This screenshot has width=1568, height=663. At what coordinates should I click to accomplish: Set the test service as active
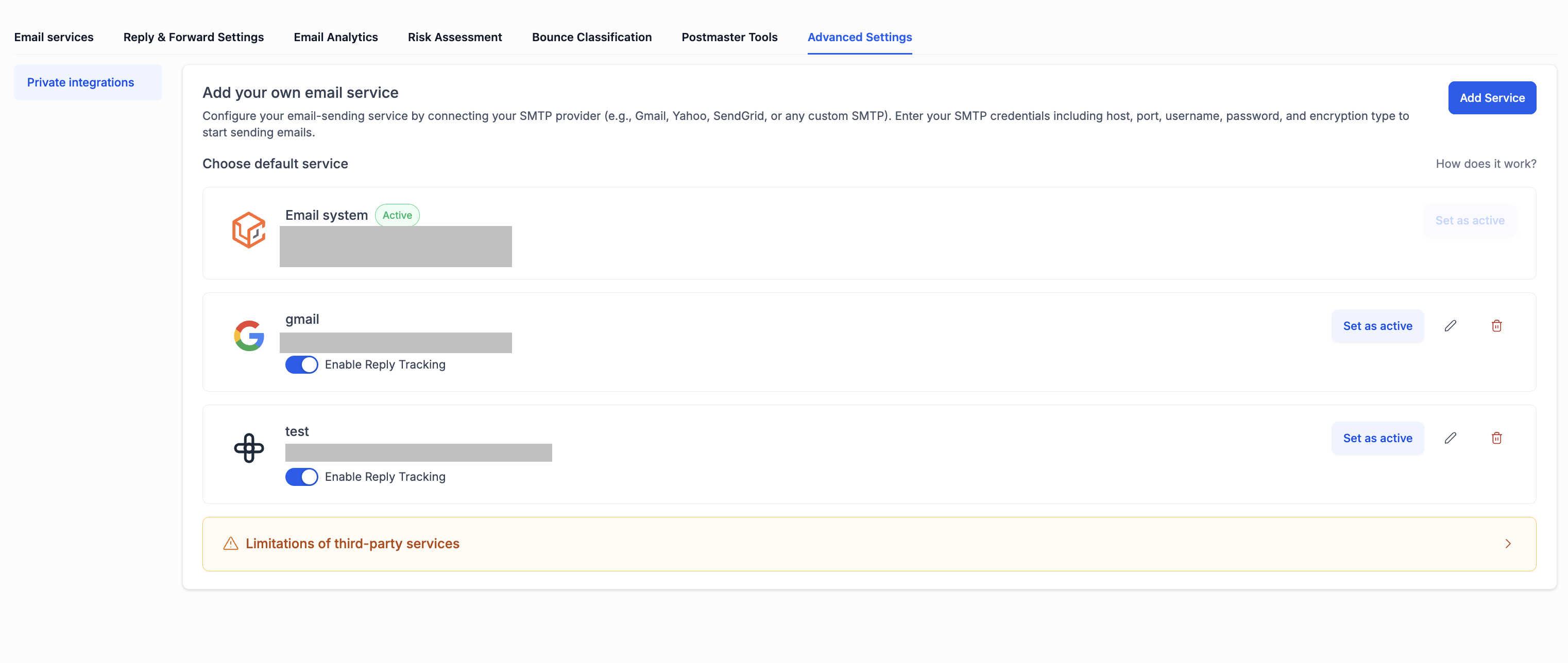coord(1377,438)
